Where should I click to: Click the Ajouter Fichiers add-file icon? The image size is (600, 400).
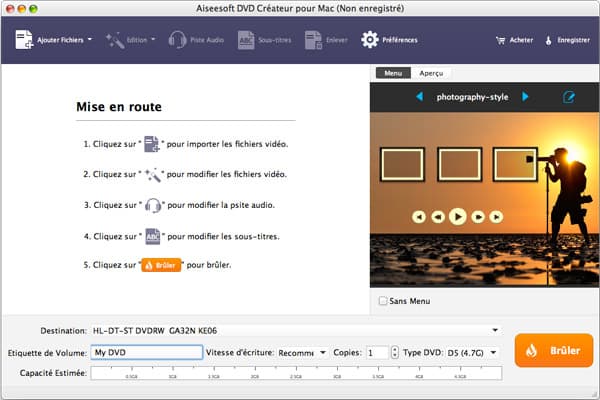(24, 40)
